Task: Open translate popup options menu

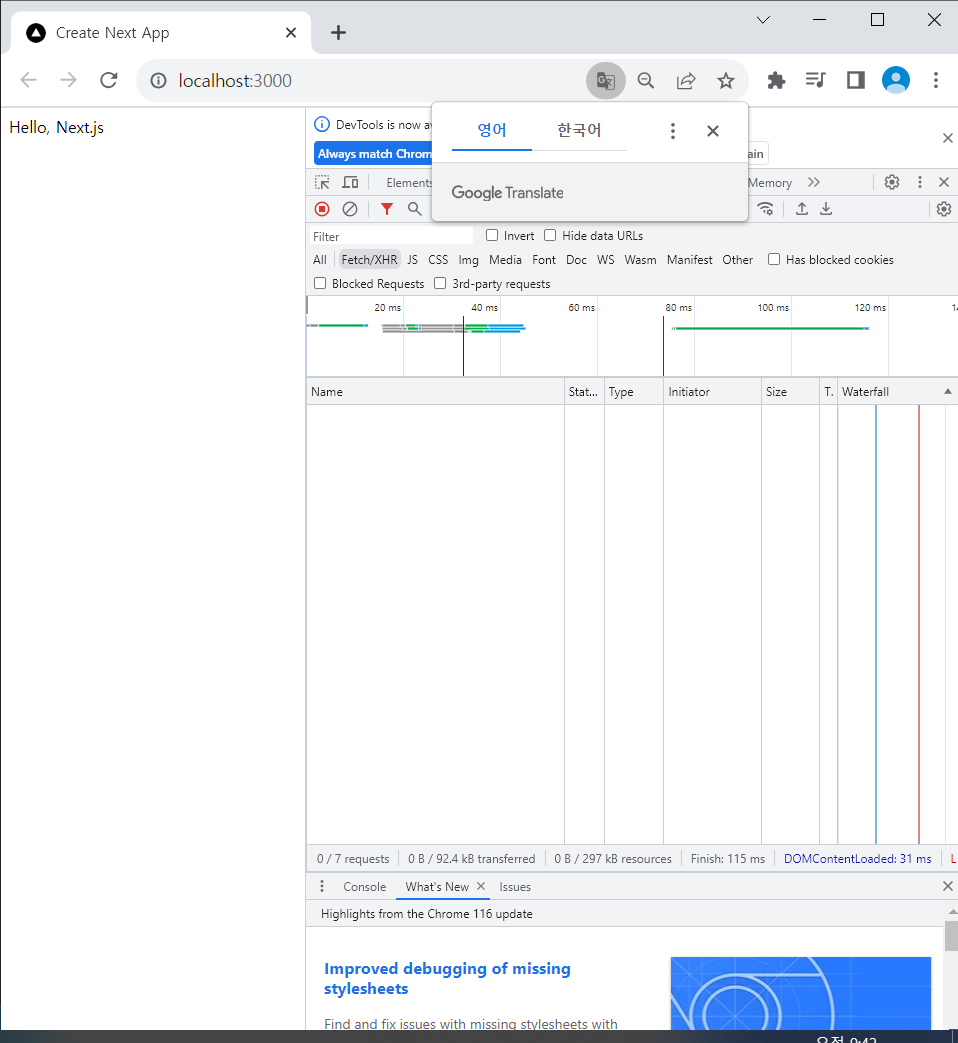Action: coord(673,131)
